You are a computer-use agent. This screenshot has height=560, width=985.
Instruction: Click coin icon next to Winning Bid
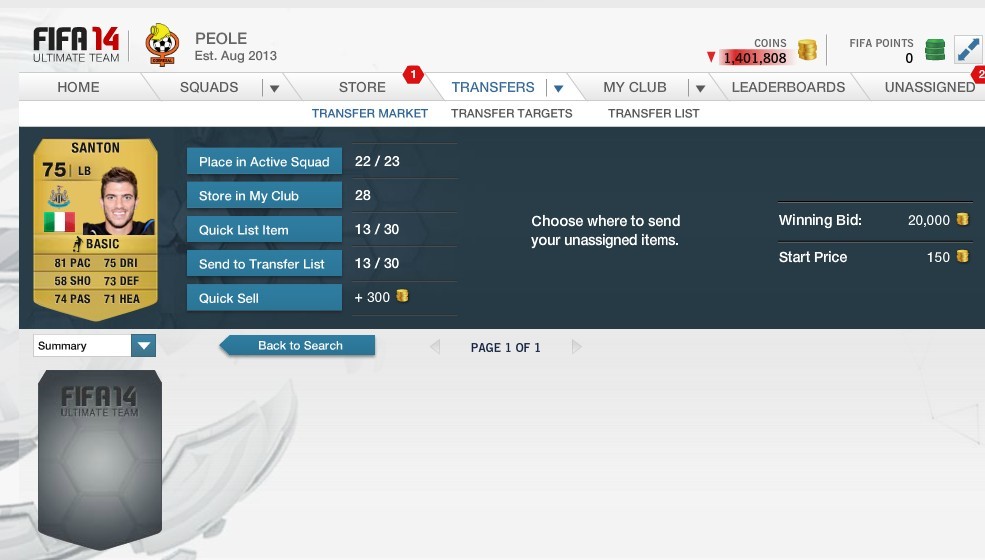962,219
